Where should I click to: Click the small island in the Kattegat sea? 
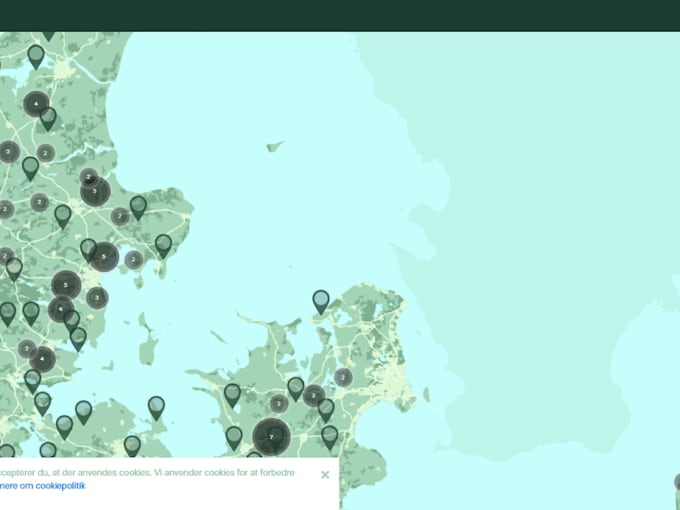click(275, 147)
